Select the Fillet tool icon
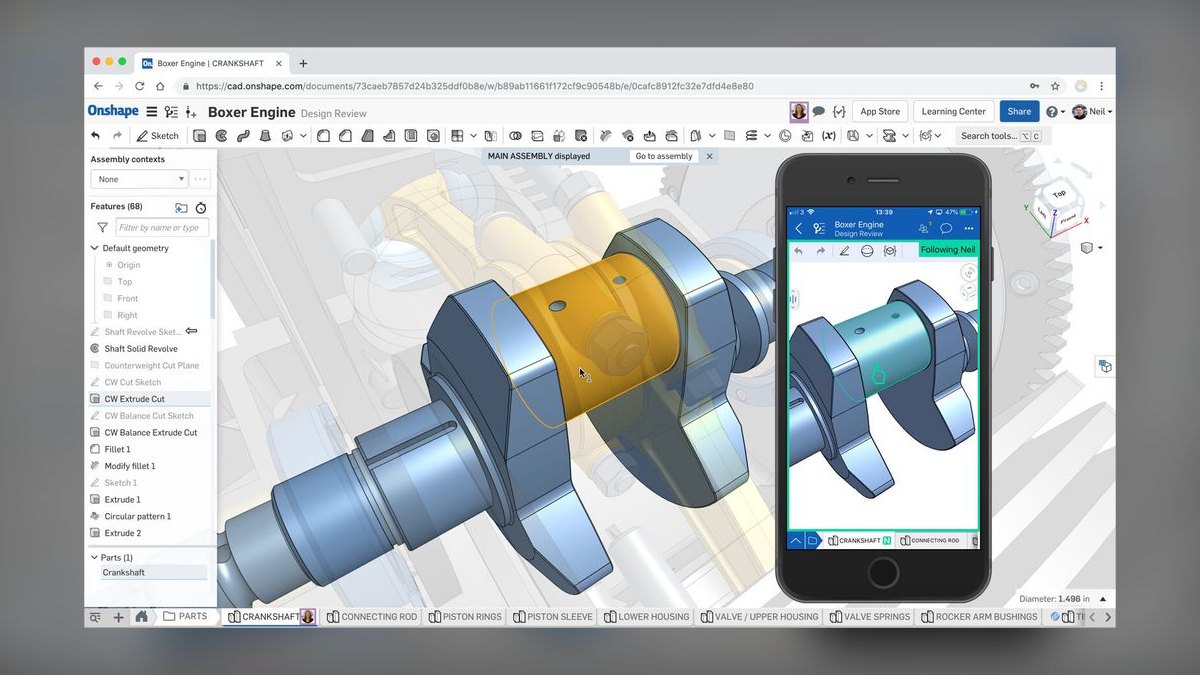The height and width of the screenshot is (675, 1200). tap(323, 136)
